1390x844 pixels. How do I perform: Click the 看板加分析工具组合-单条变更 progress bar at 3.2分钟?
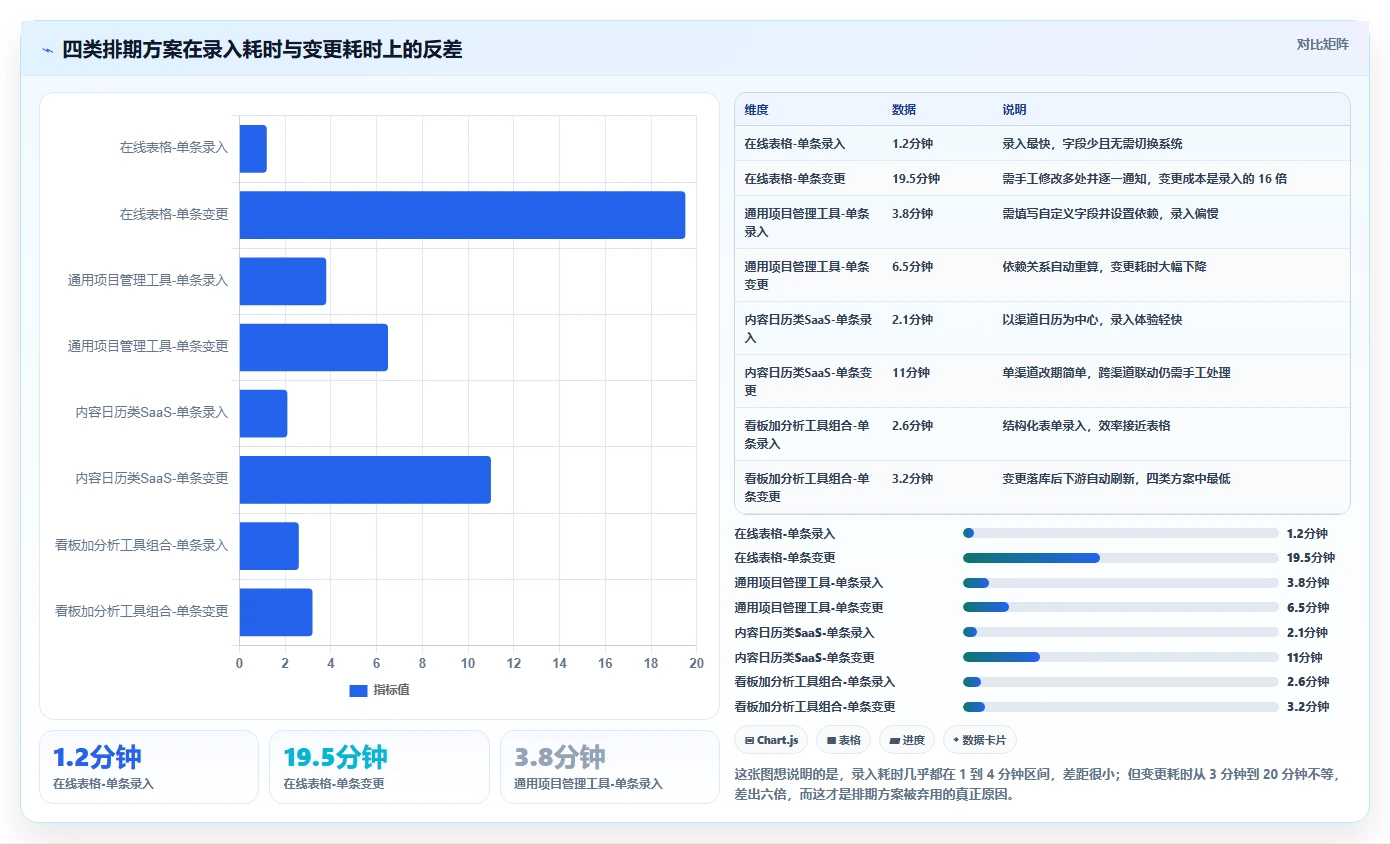pos(1120,706)
